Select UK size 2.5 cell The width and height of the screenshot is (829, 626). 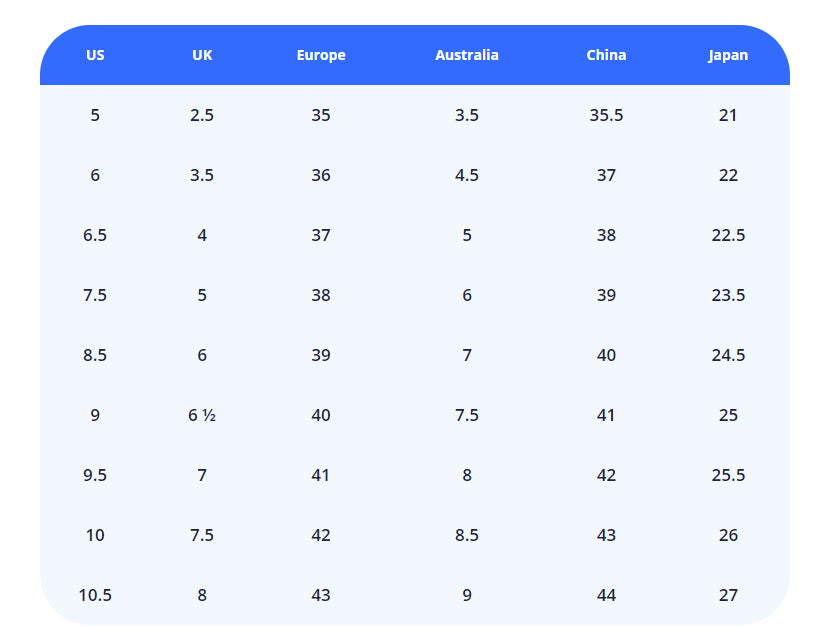pos(202,115)
